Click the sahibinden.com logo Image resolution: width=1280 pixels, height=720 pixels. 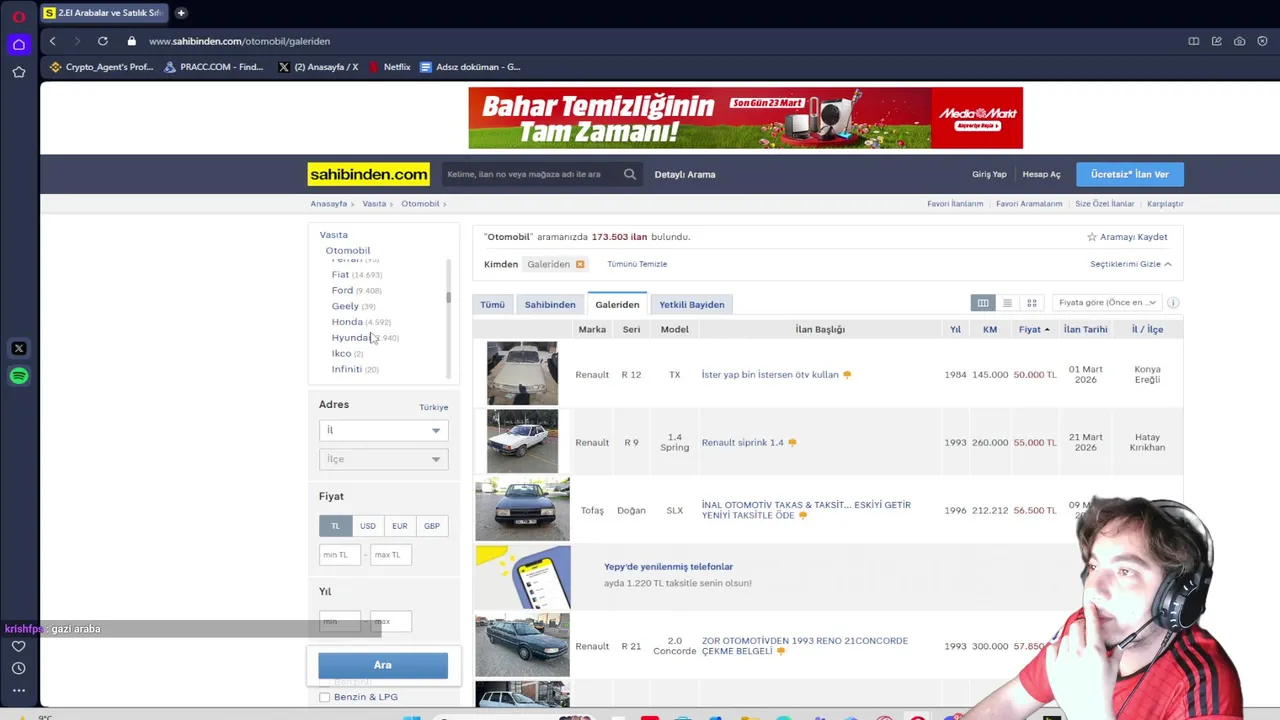point(368,174)
